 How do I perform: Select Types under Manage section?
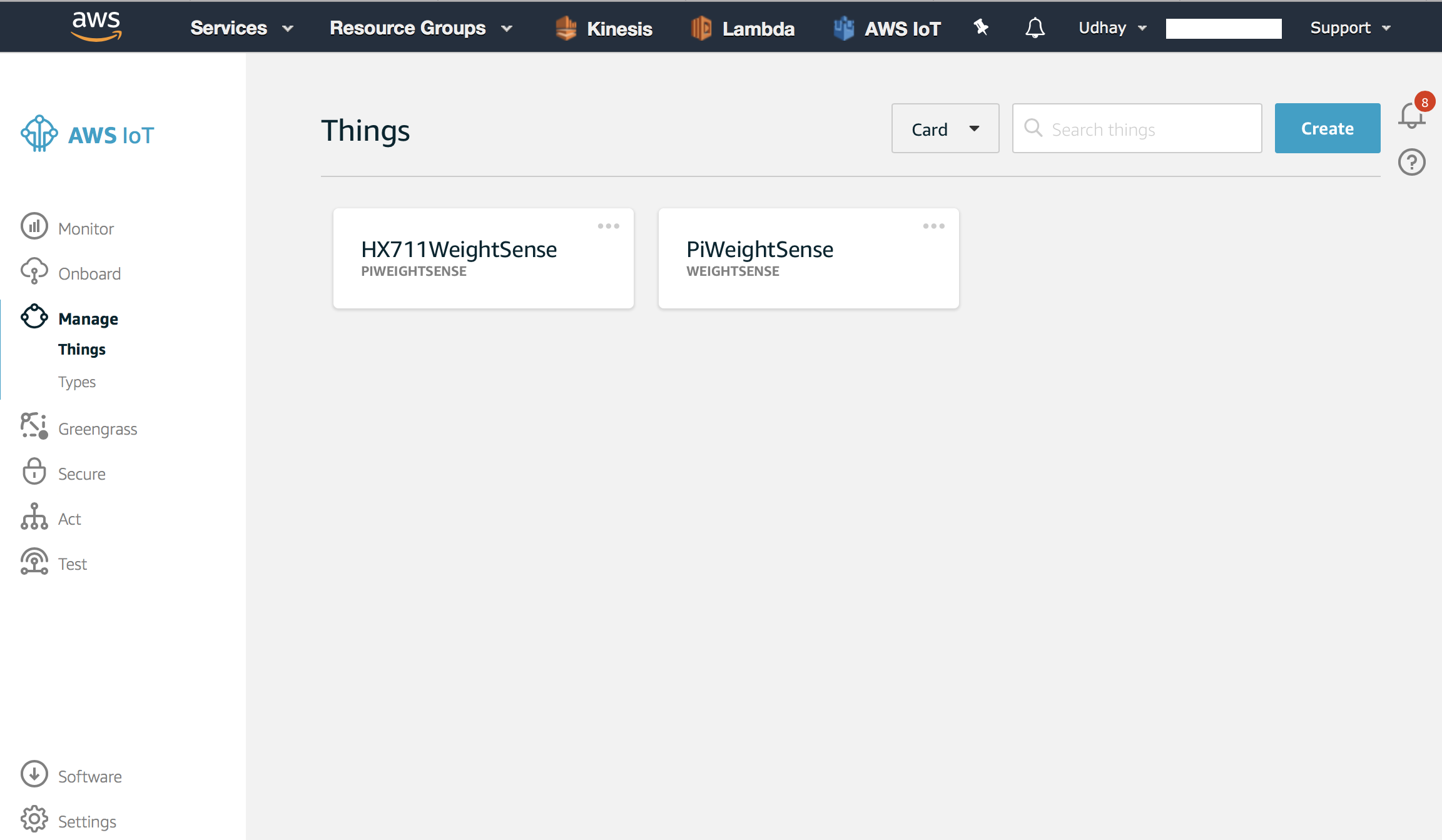click(x=77, y=382)
